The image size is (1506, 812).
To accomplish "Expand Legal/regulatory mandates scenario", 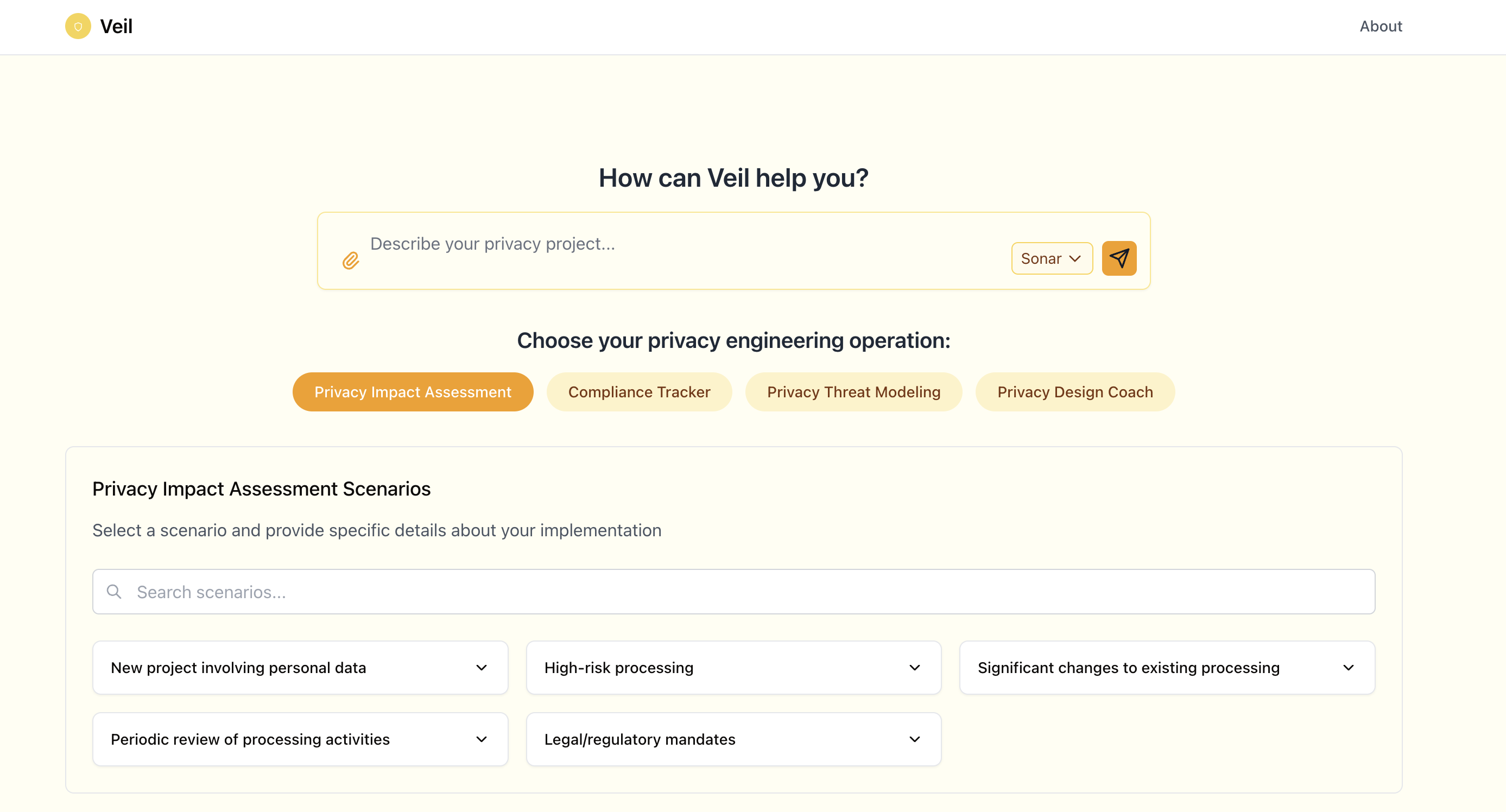I will pos(733,739).
